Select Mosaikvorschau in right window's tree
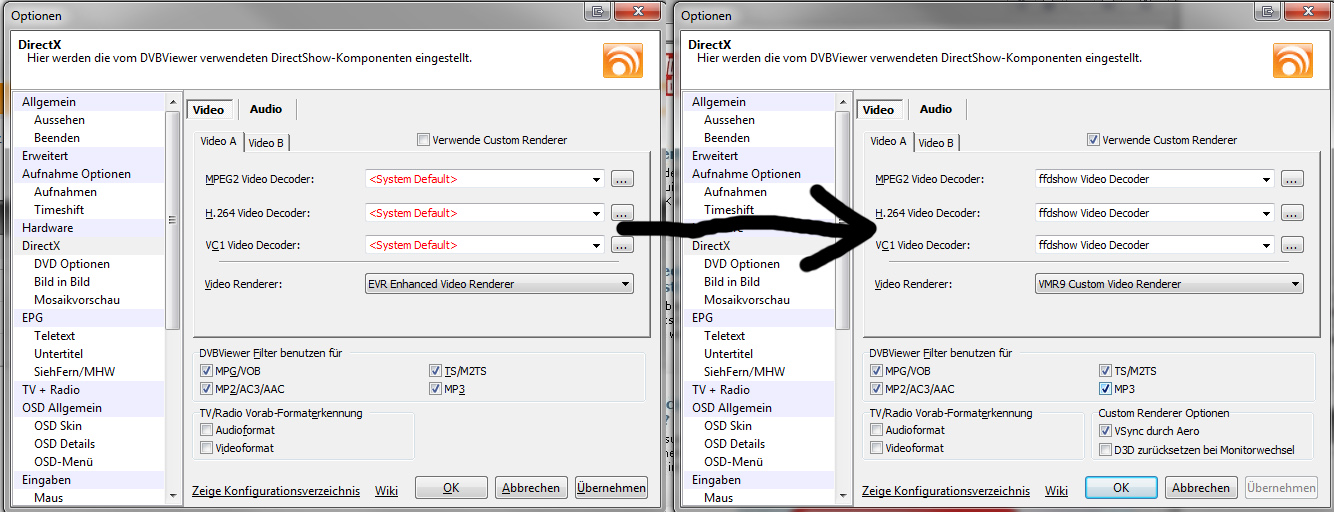Viewport: 1334px width, 512px height. click(x=747, y=300)
